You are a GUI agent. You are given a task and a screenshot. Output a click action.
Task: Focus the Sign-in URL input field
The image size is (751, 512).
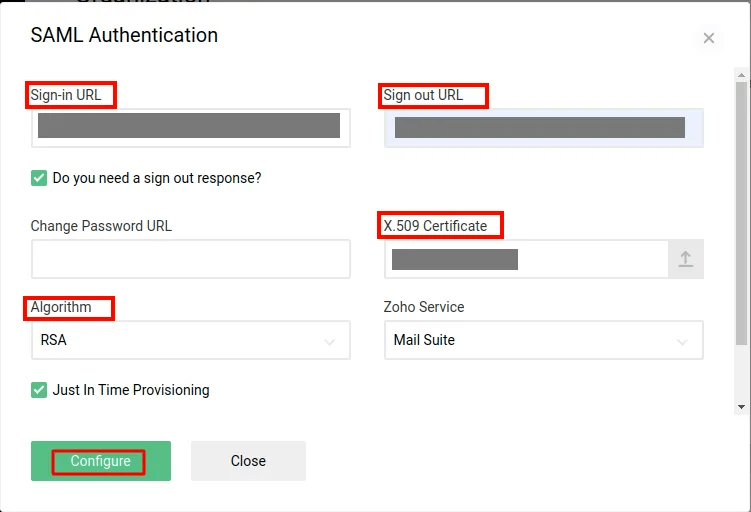pos(190,127)
